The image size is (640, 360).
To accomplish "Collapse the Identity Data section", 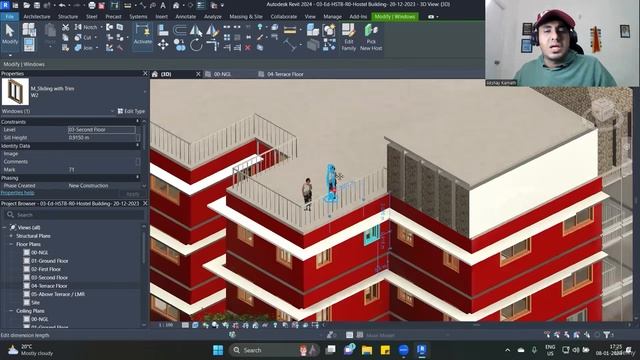I will pos(137,145).
